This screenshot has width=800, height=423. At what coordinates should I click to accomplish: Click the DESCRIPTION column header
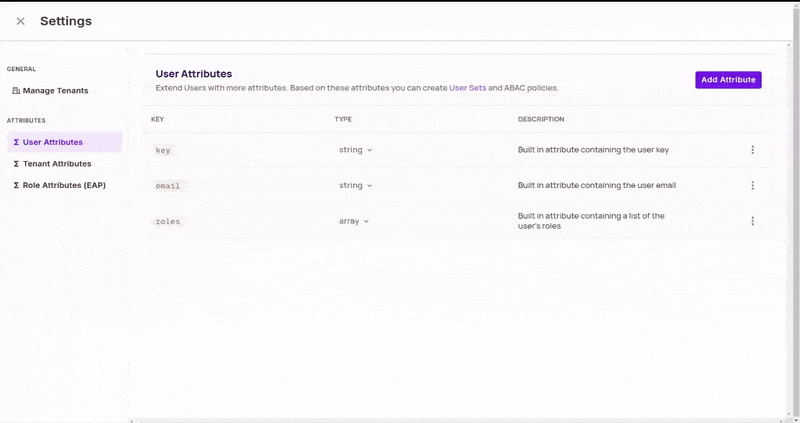(541, 119)
